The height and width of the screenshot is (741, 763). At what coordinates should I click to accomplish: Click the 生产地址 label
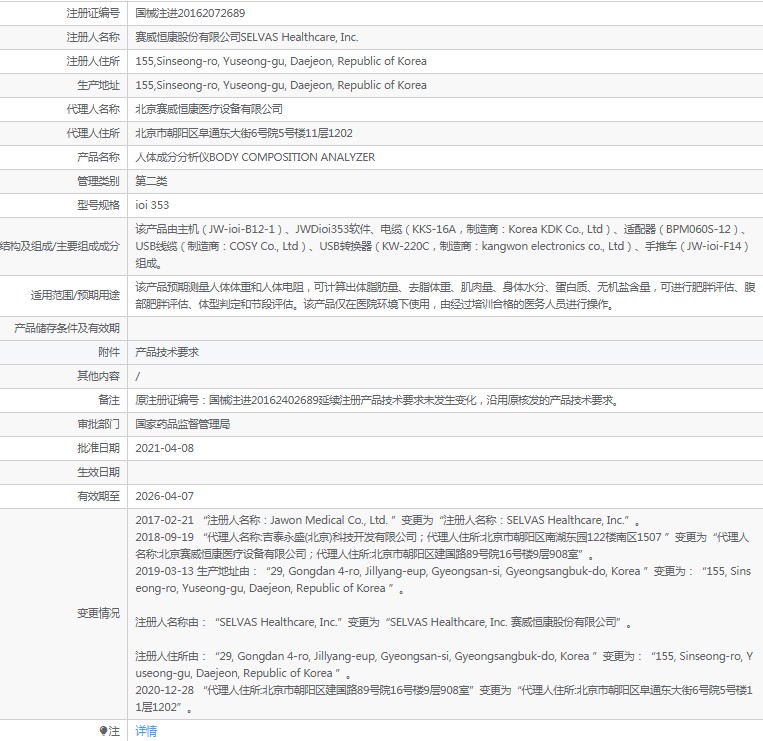[98, 85]
